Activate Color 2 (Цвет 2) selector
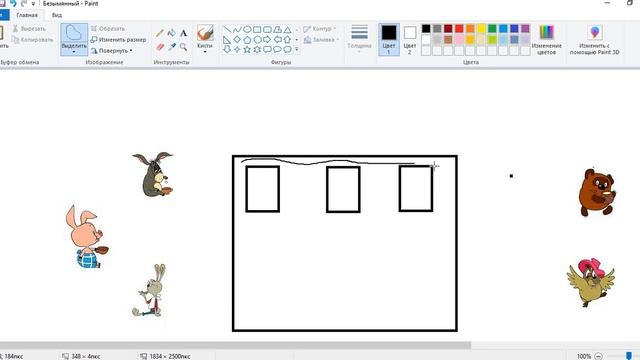640x360 pixels. (410, 40)
